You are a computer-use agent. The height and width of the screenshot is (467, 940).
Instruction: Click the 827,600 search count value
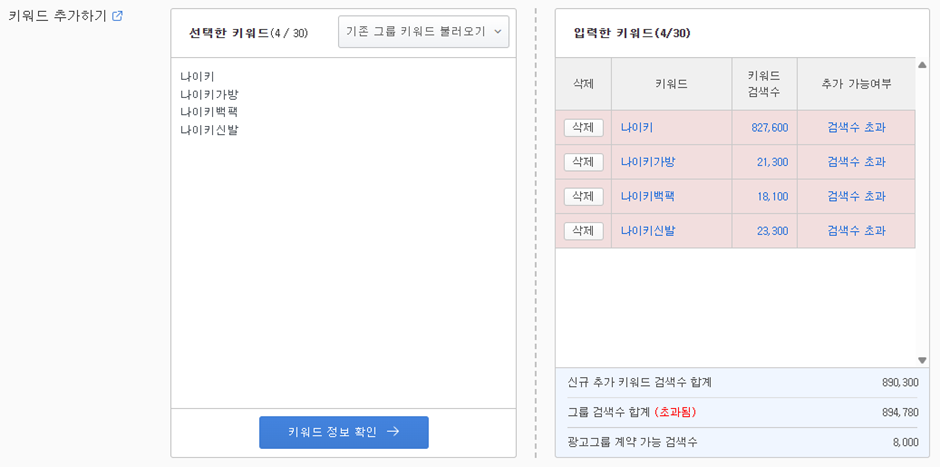click(x=770, y=128)
